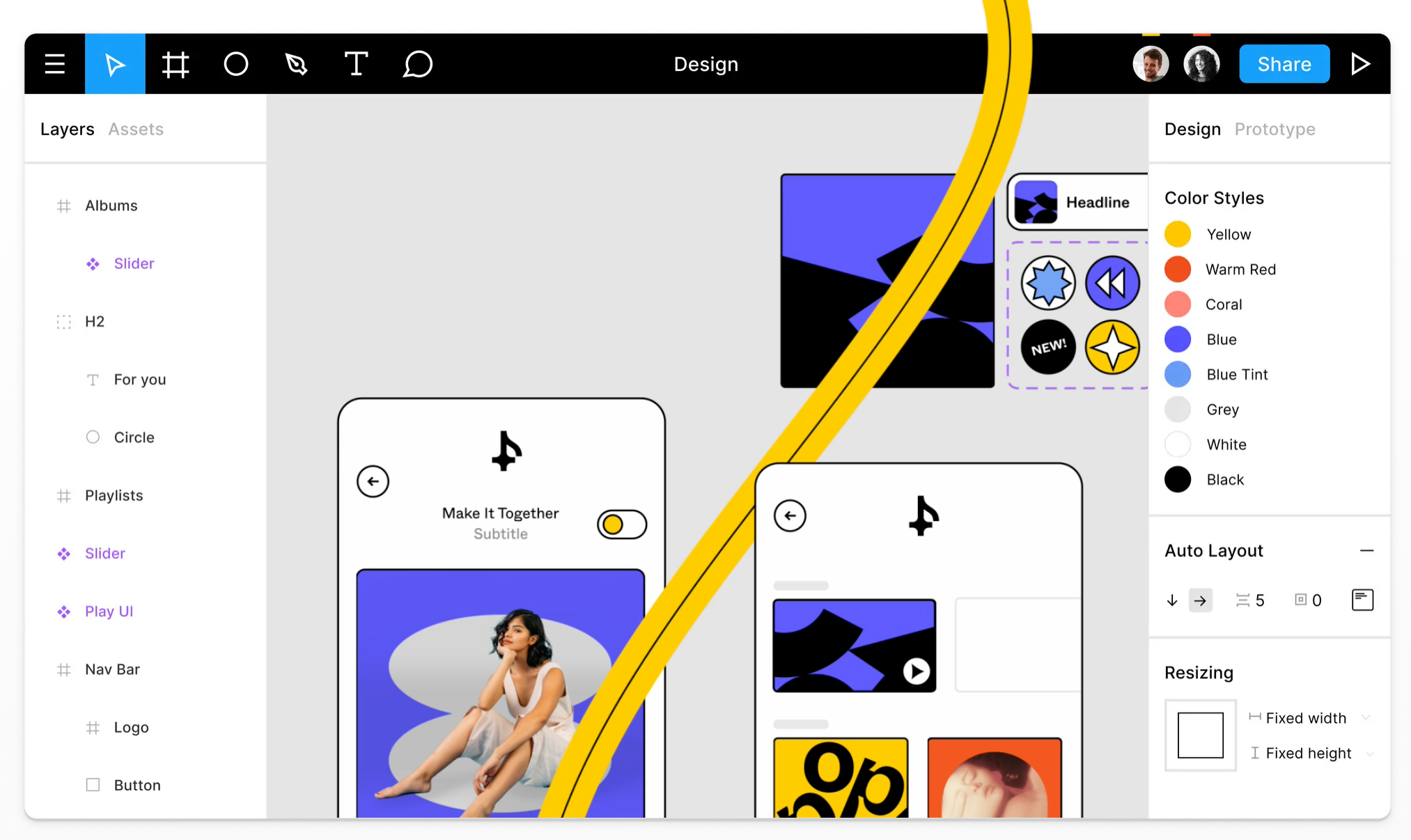Click the Ellipse shape tool
Screen dimensions: 1411x840
(237, 64)
